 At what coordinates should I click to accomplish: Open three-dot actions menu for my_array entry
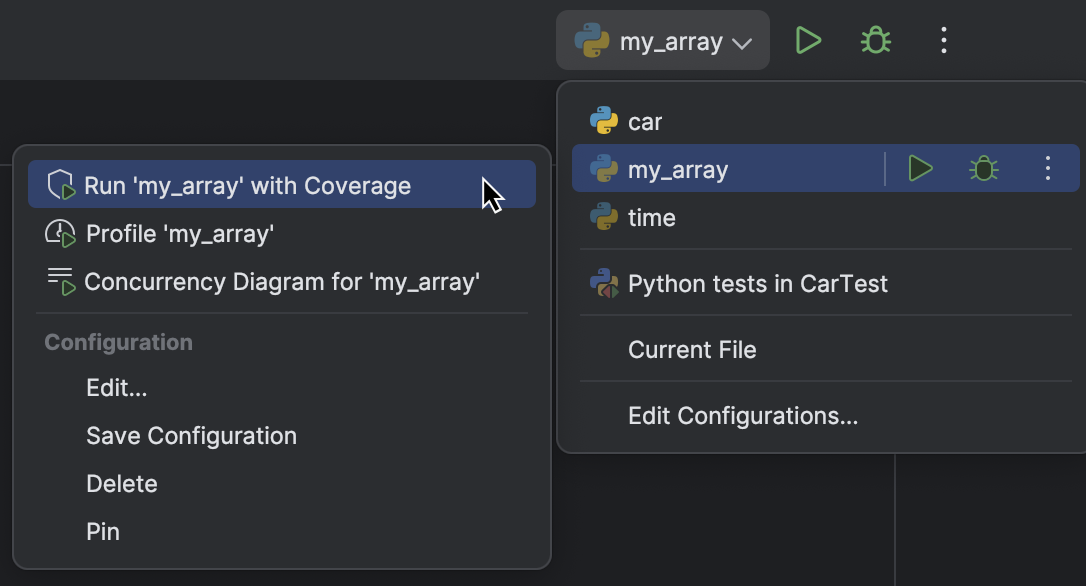(1047, 168)
